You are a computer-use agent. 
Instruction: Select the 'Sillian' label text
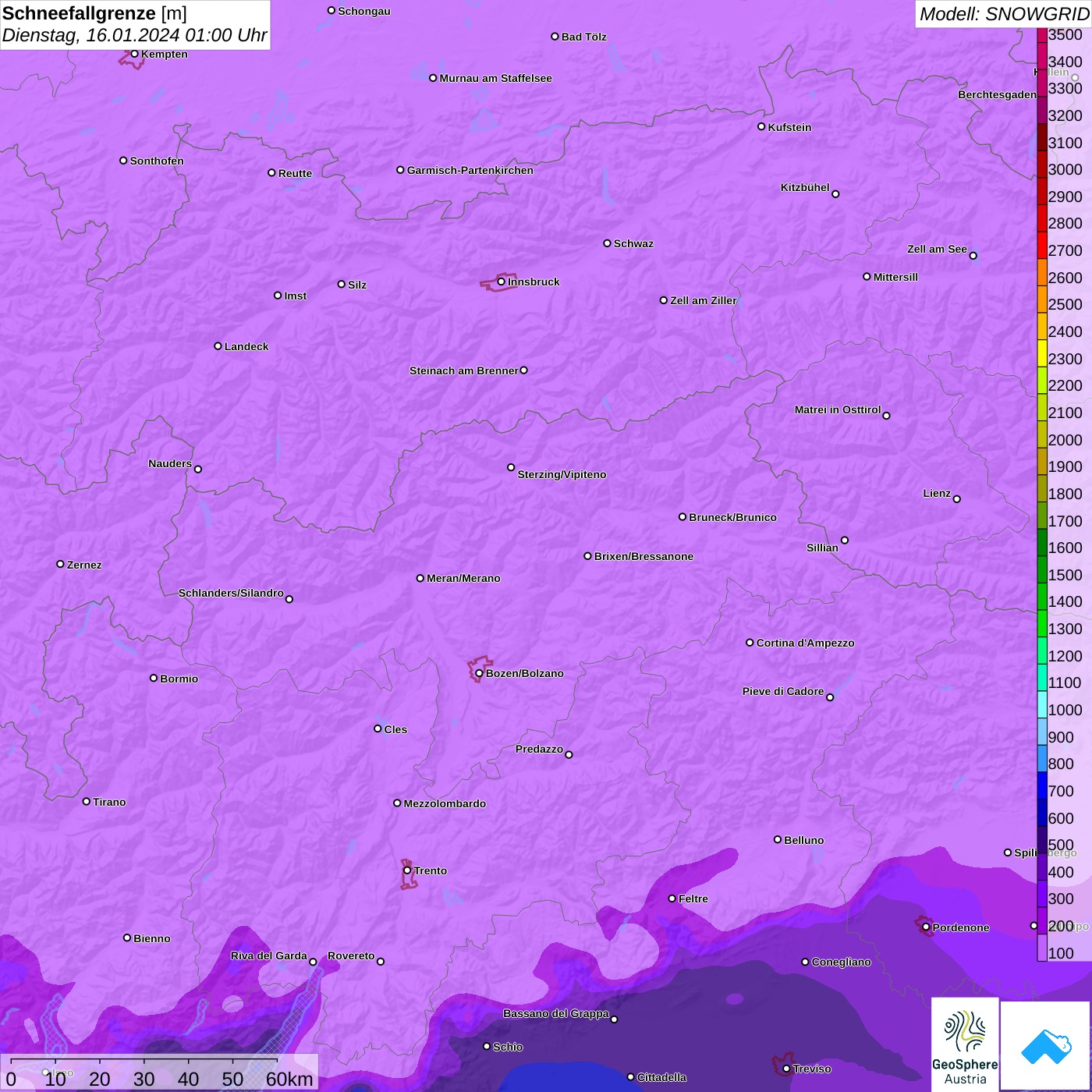click(822, 548)
